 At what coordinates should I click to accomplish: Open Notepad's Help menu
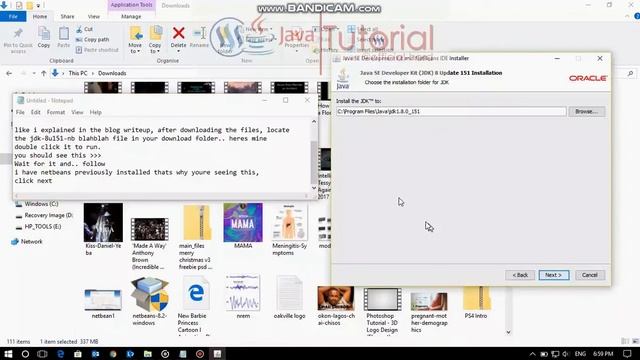[x=96, y=112]
